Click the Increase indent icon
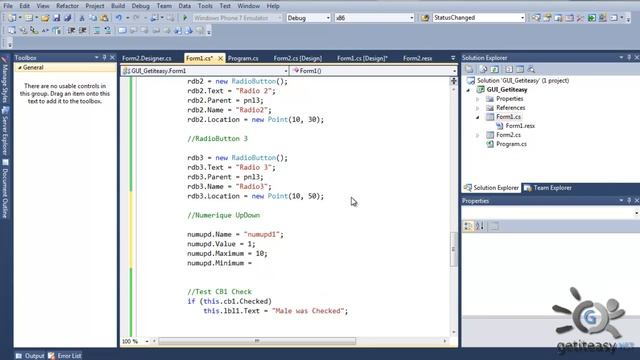The image size is (640, 360). 83,31
